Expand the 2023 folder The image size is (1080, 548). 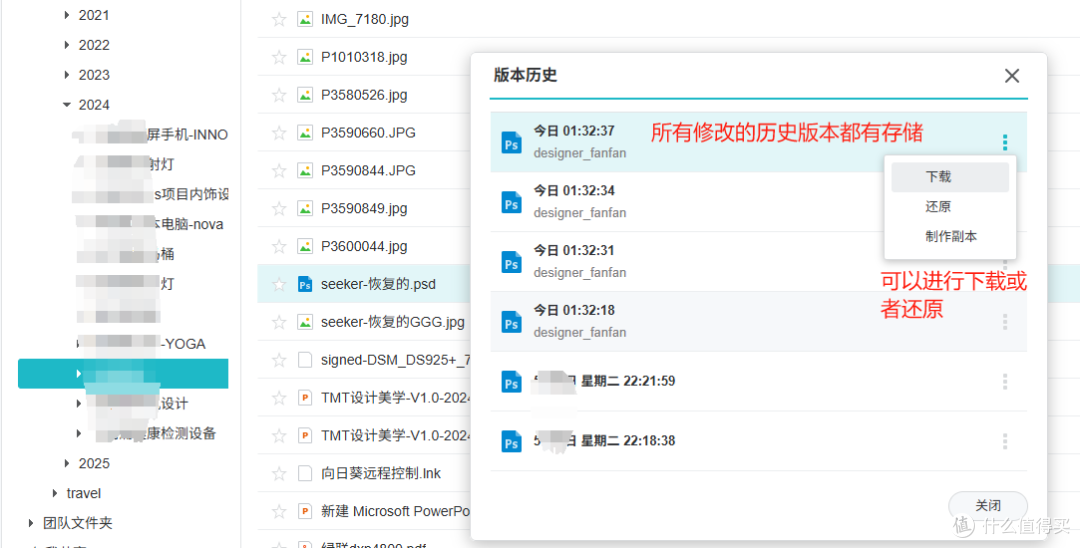click(x=67, y=74)
